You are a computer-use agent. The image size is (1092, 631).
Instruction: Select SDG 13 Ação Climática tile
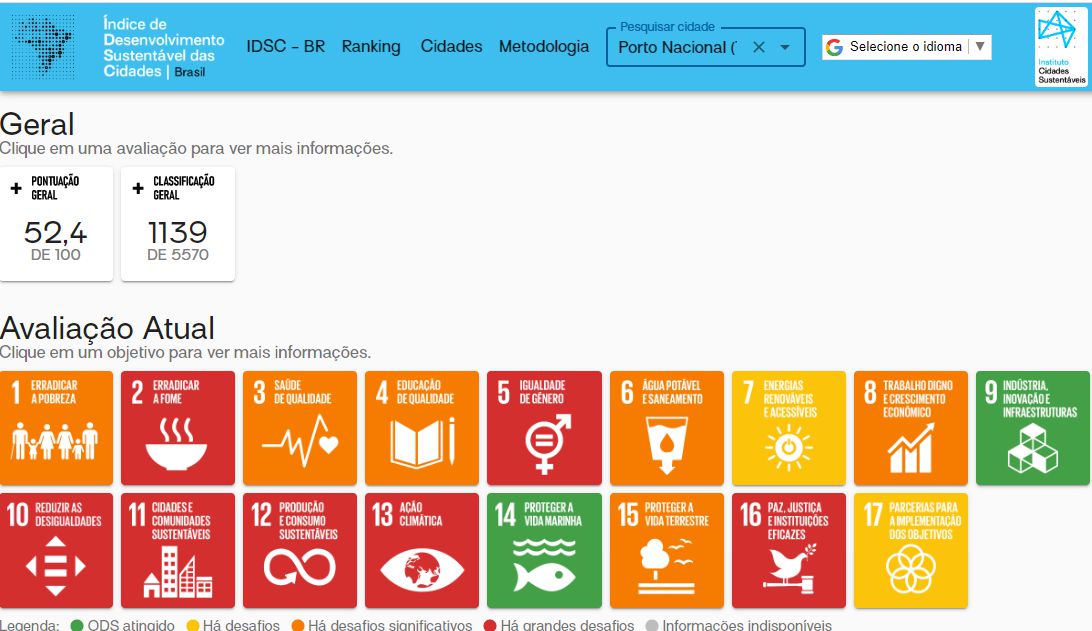422,550
